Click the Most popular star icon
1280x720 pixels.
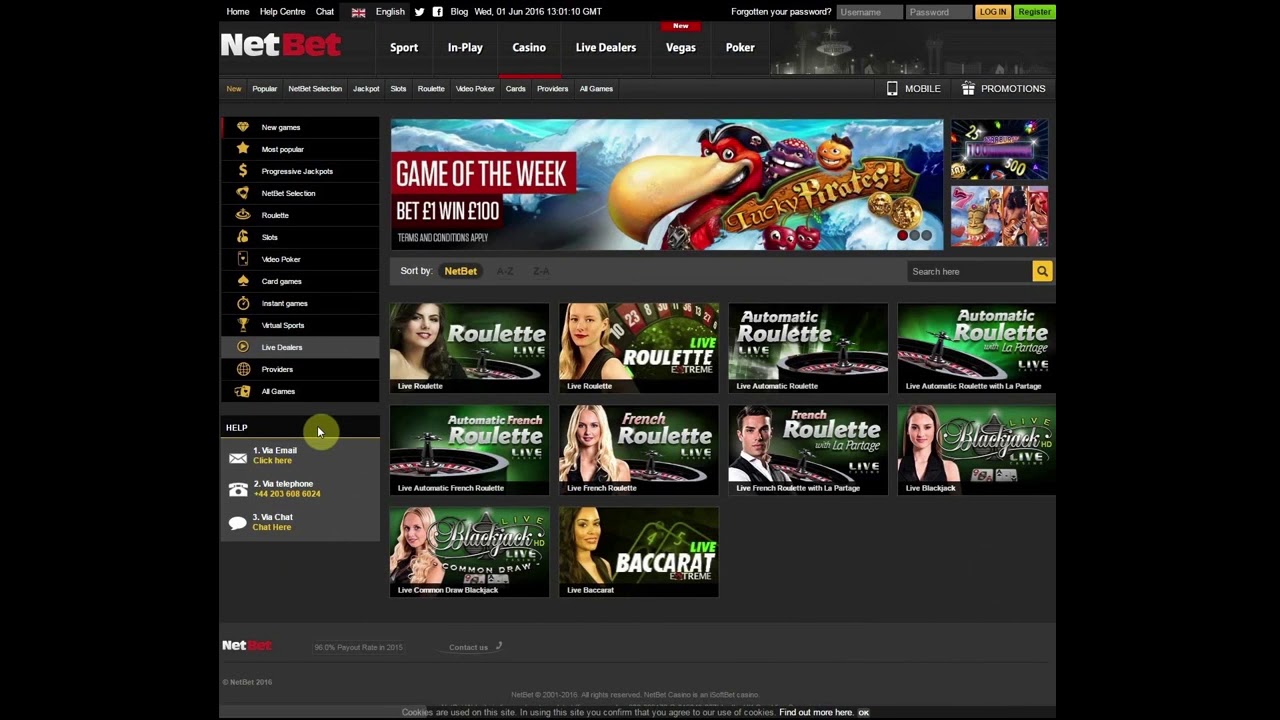(x=242, y=149)
